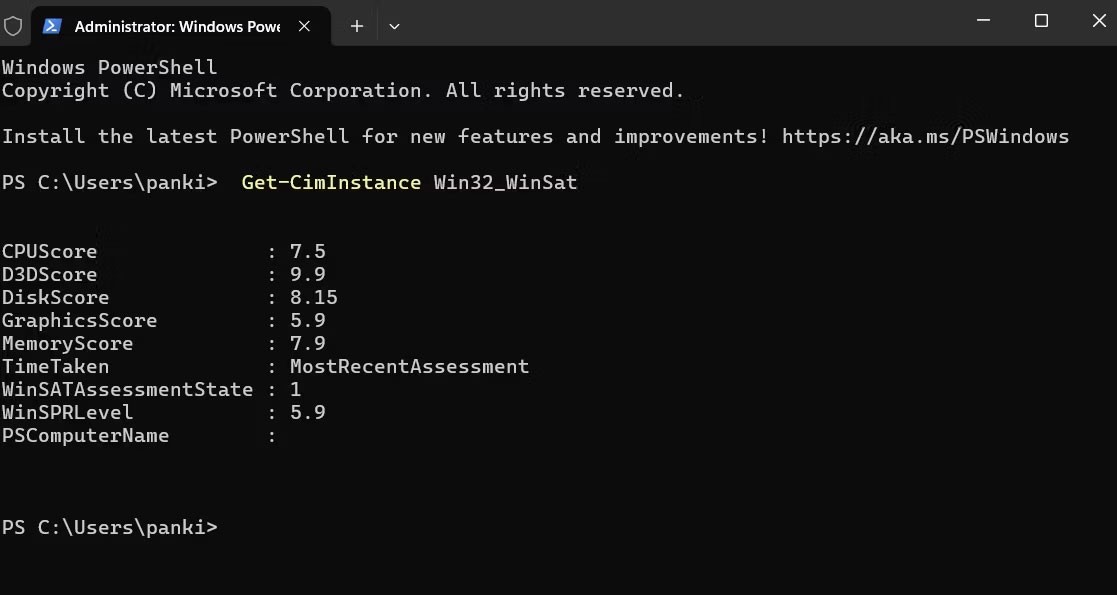Click the D3DScore label
This screenshot has height=595, width=1117.
click(50, 274)
